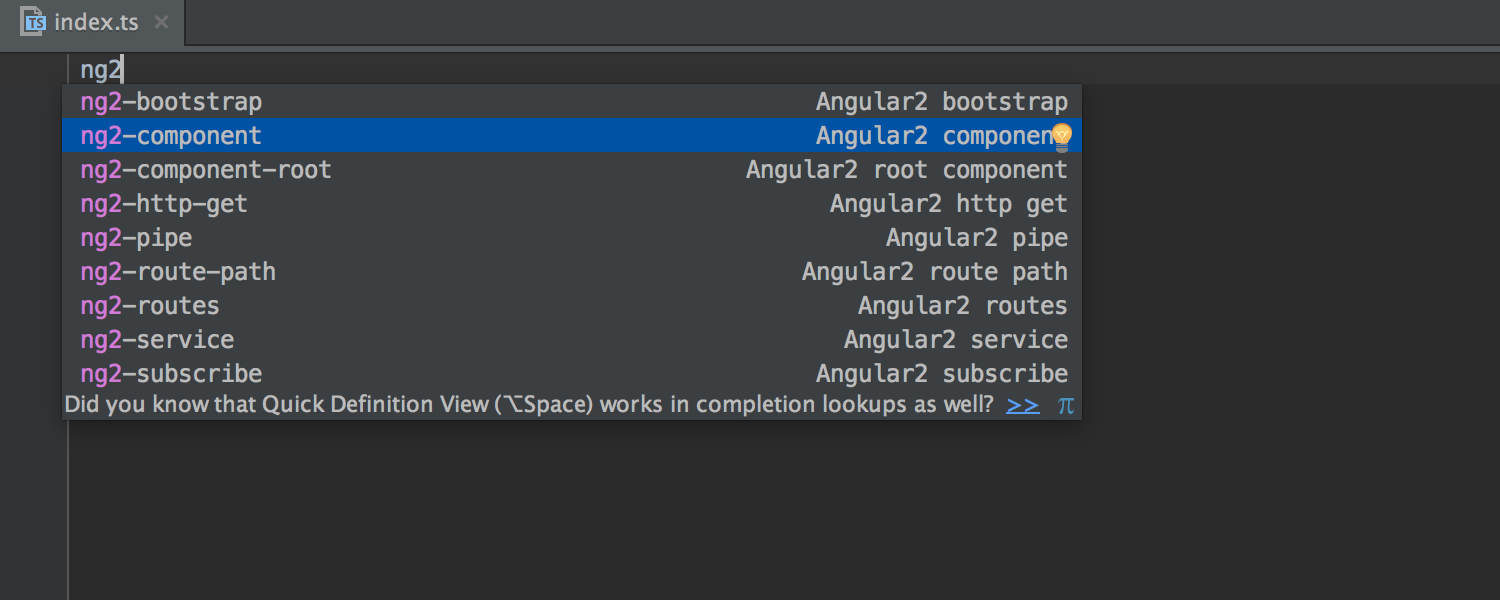Select the ng2-subscribe template
The image size is (1500, 600).
coord(171,374)
